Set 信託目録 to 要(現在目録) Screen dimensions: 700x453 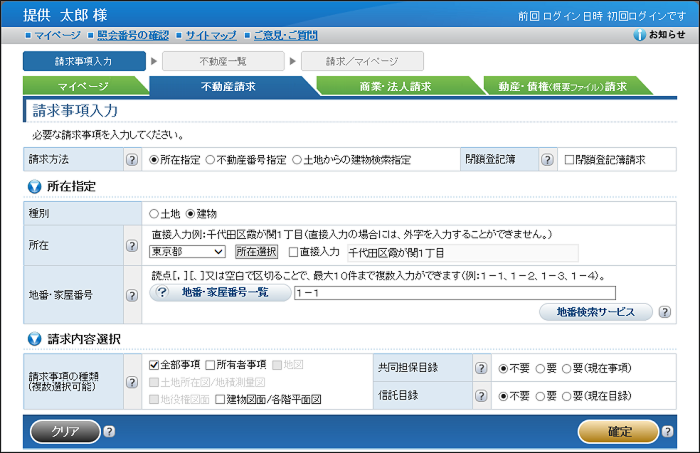point(567,396)
